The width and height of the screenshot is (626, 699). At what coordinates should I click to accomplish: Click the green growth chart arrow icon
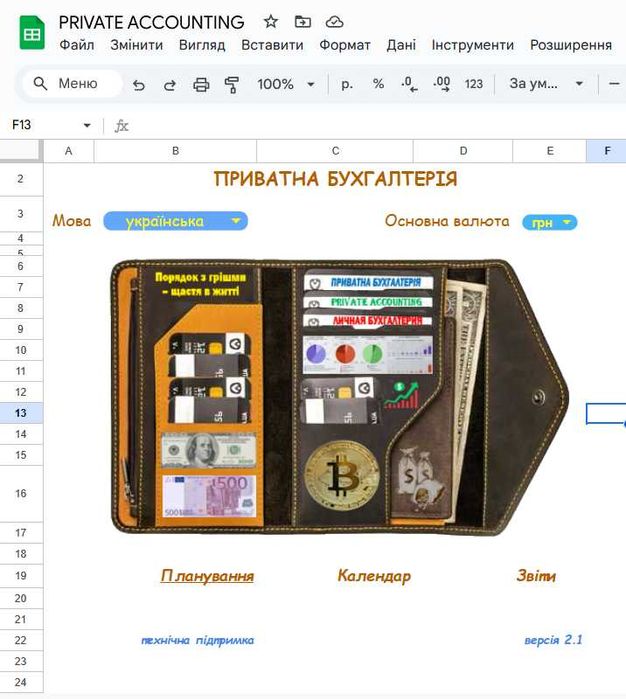coord(401,395)
